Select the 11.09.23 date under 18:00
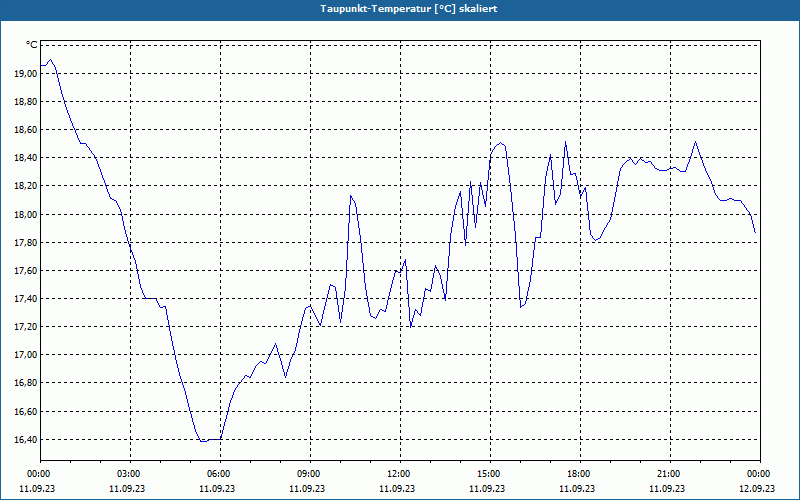 click(x=577, y=488)
